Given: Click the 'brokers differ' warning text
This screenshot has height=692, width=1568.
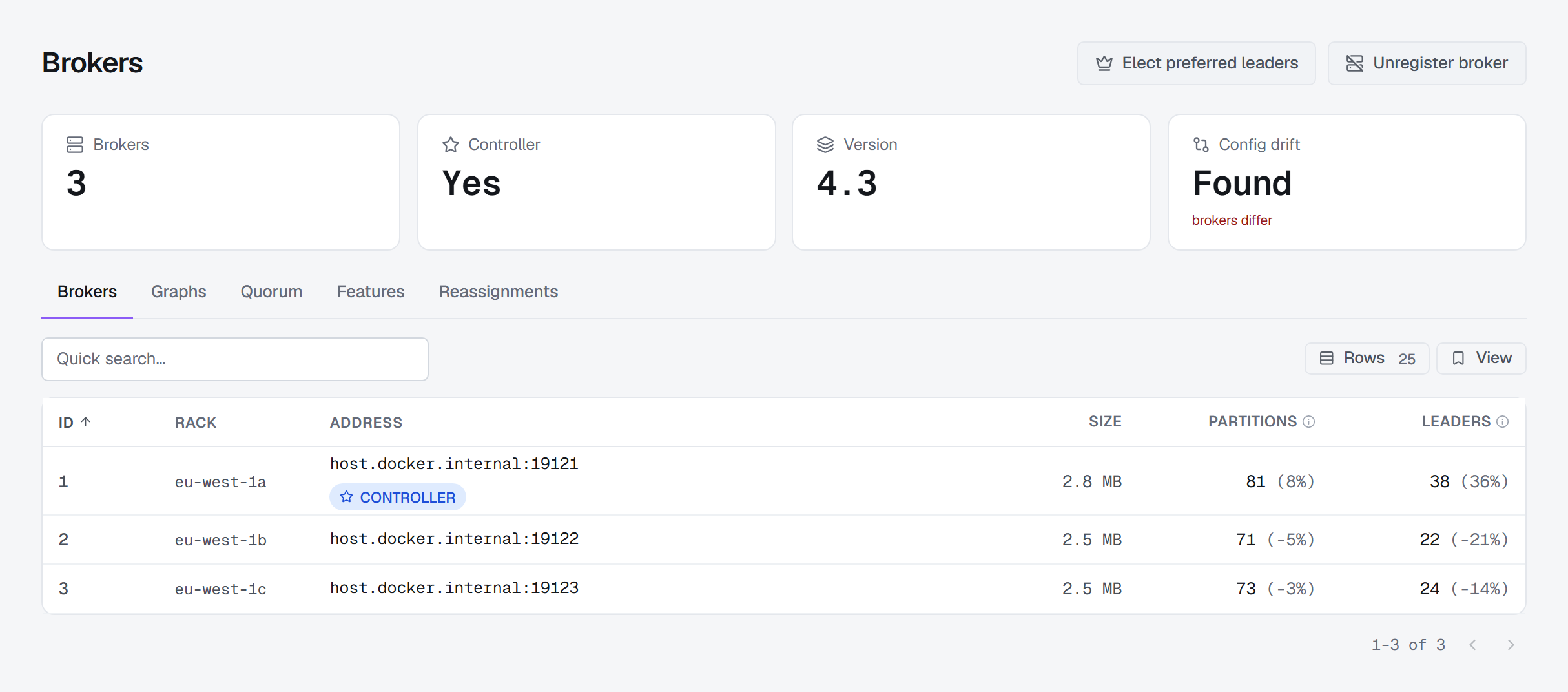Looking at the screenshot, I should pos(1232,220).
